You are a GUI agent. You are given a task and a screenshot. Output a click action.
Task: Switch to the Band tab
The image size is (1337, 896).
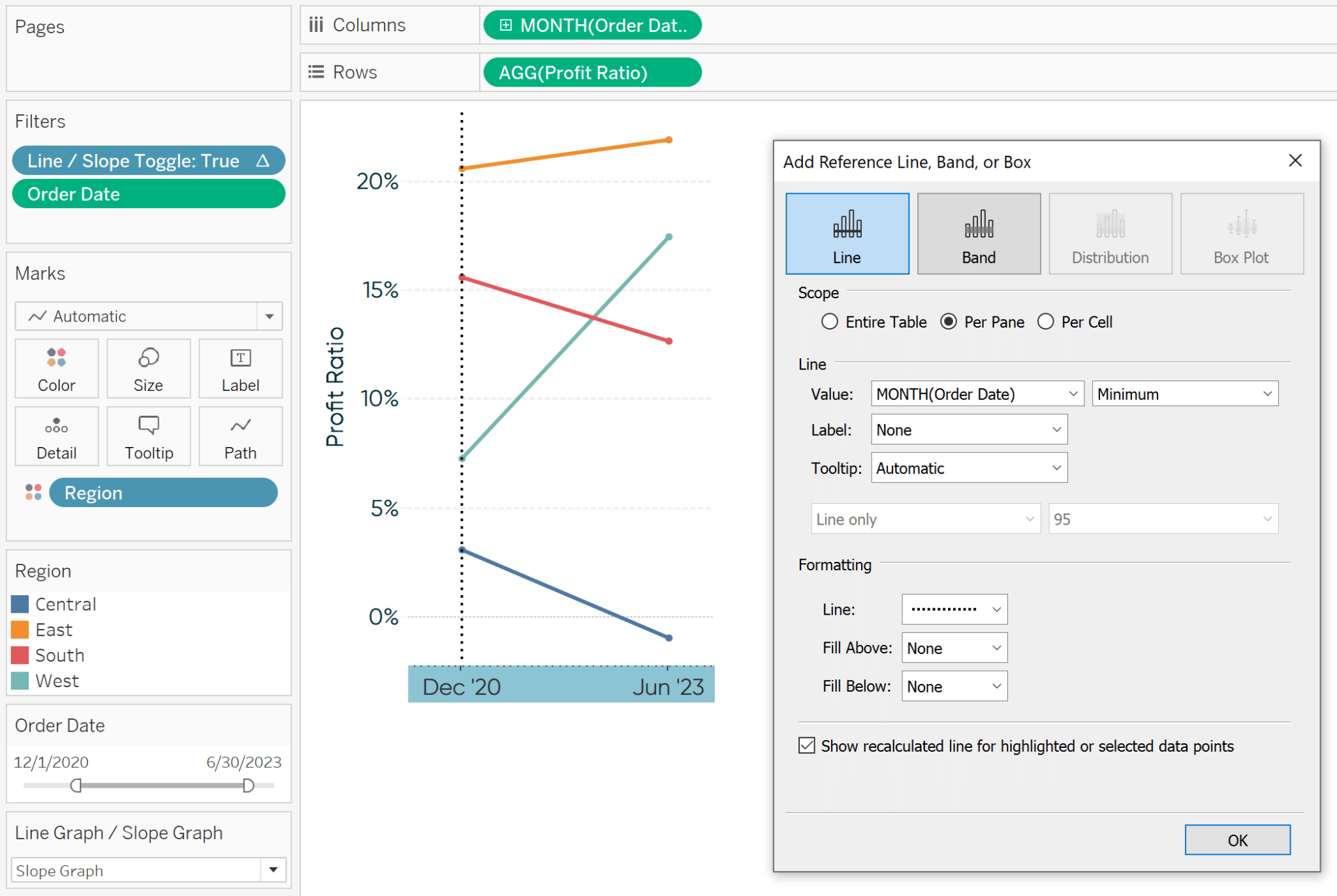[979, 233]
